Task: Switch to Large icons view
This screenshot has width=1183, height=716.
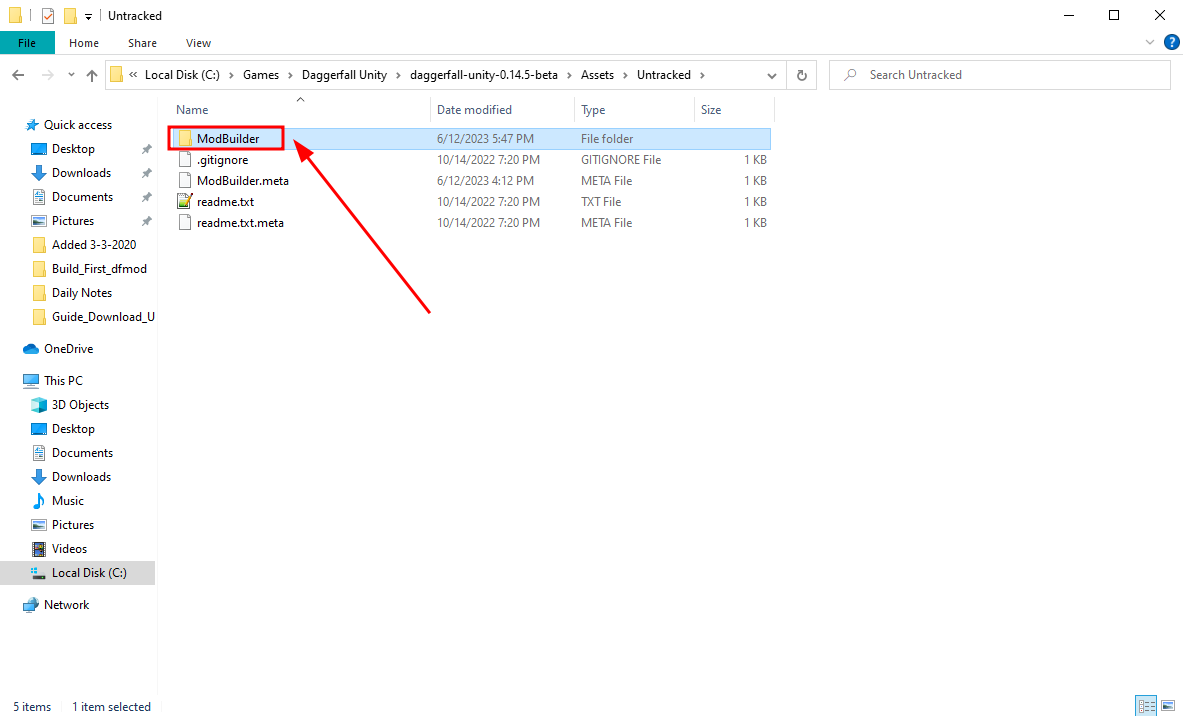Action: click(x=1167, y=706)
